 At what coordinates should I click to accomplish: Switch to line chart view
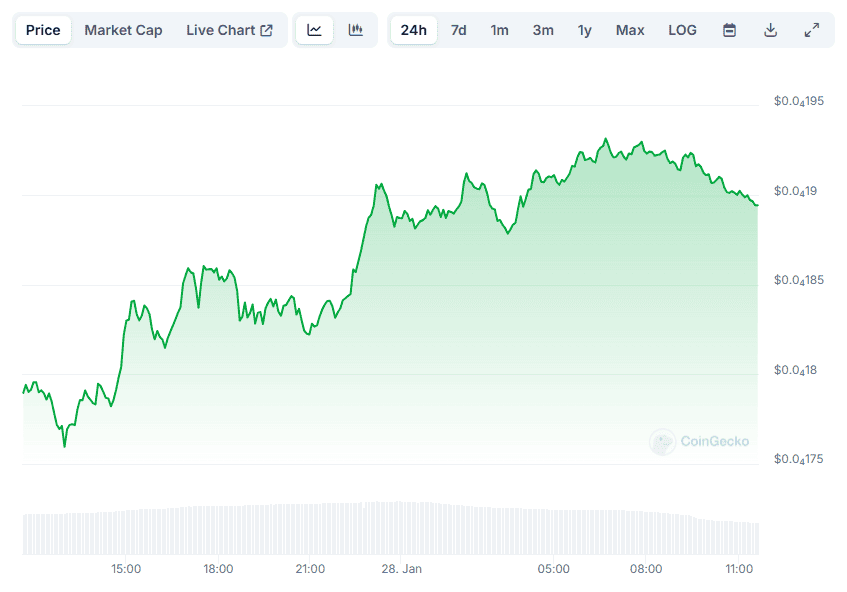[314, 30]
